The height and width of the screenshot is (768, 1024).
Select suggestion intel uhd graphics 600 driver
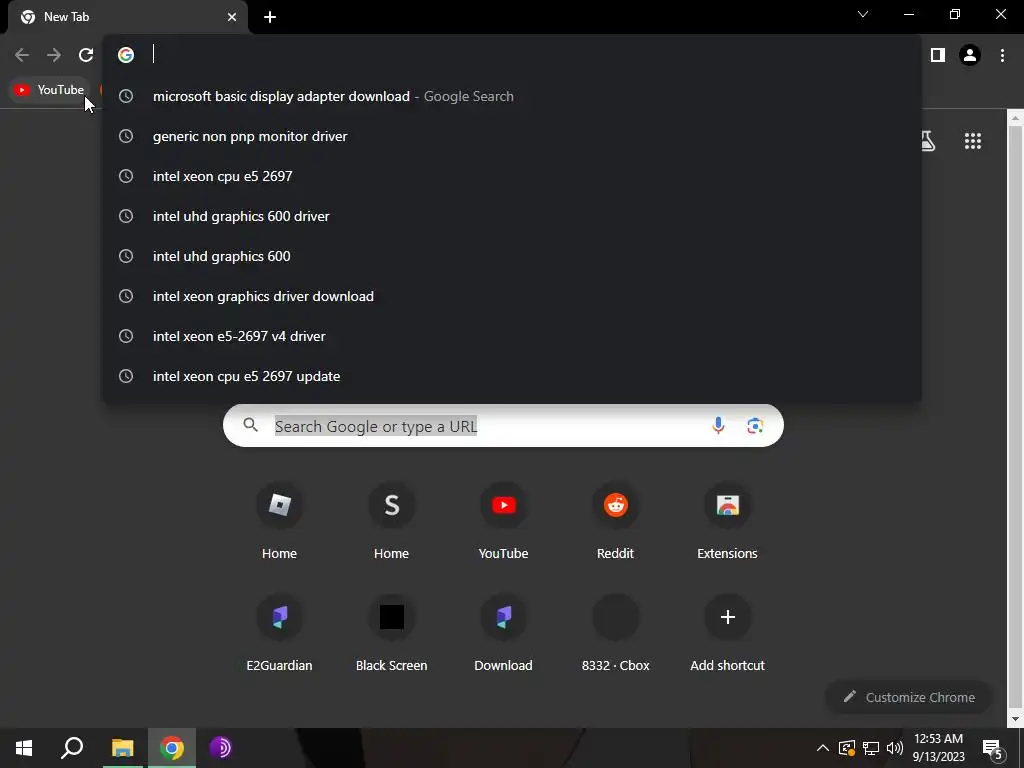click(512, 216)
